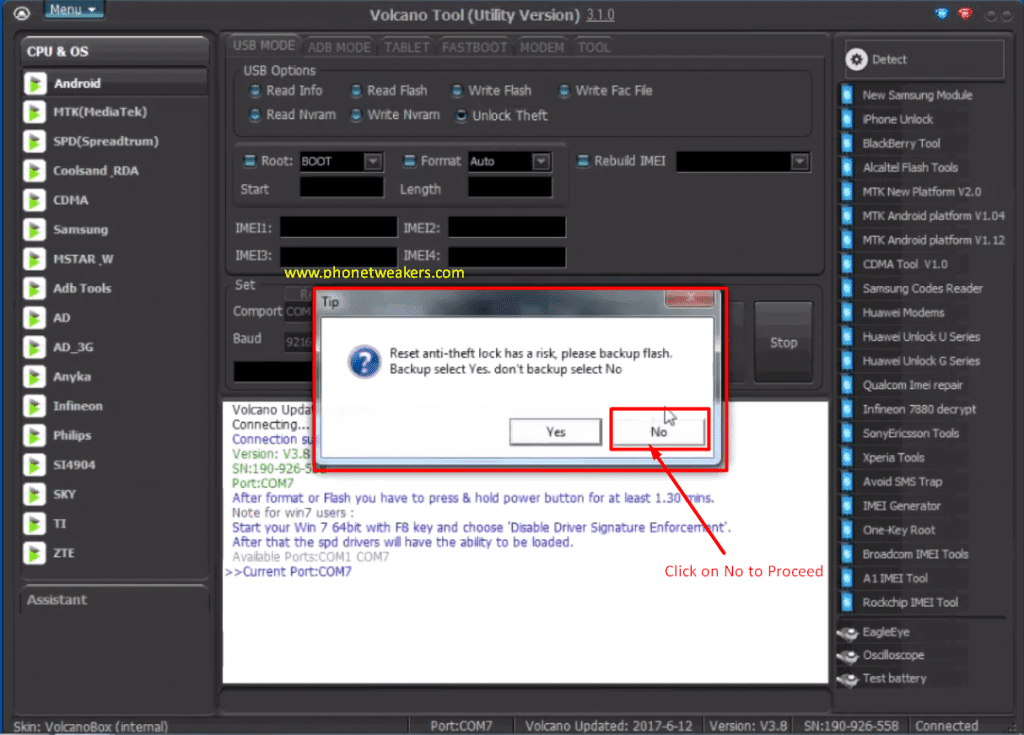Click the ZTE play icon
This screenshot has width=1024, height=735.
point(34,553)
